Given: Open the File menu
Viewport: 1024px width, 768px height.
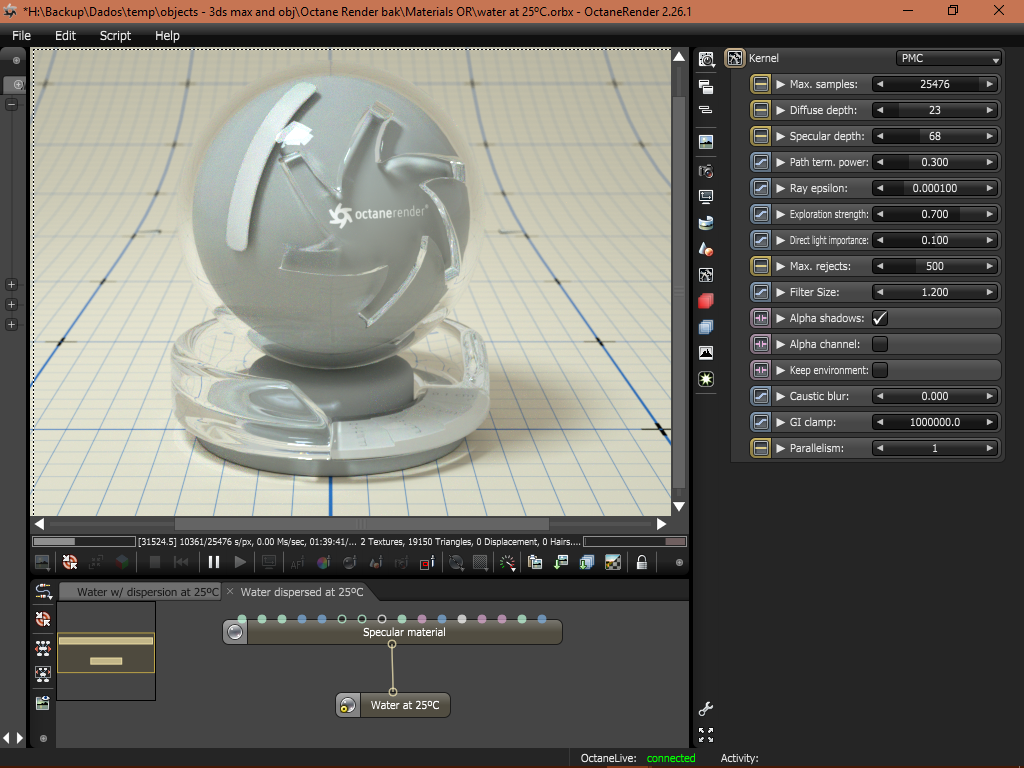Looking at the screenshot, I should (x=21, y=35).
